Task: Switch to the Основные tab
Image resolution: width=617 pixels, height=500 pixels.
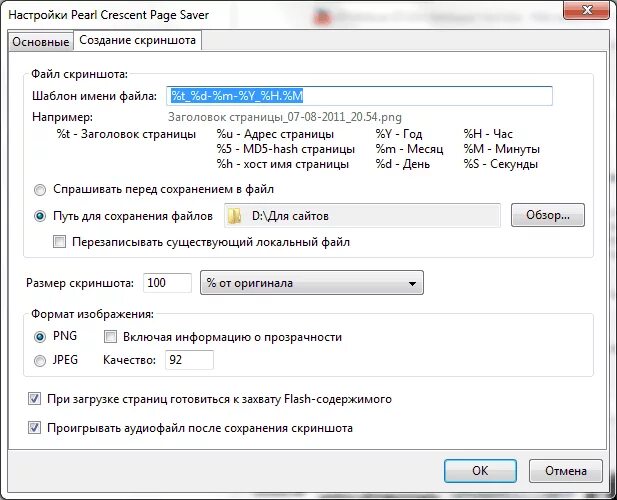Action: pyautogui.click(x=41, y=41)
